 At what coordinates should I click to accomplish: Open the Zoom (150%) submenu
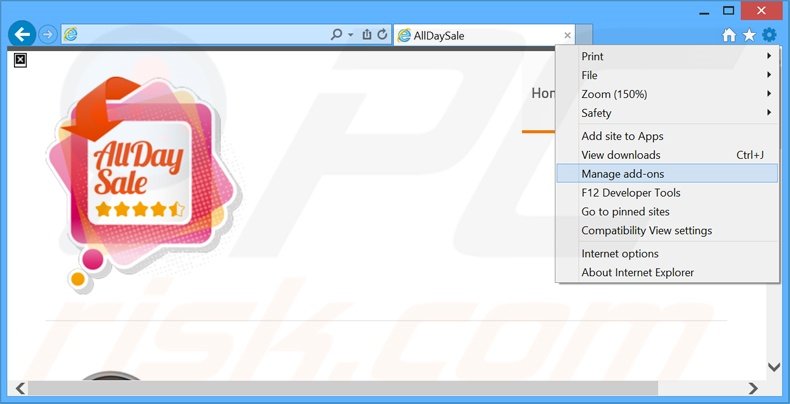(x=667, y=94)
